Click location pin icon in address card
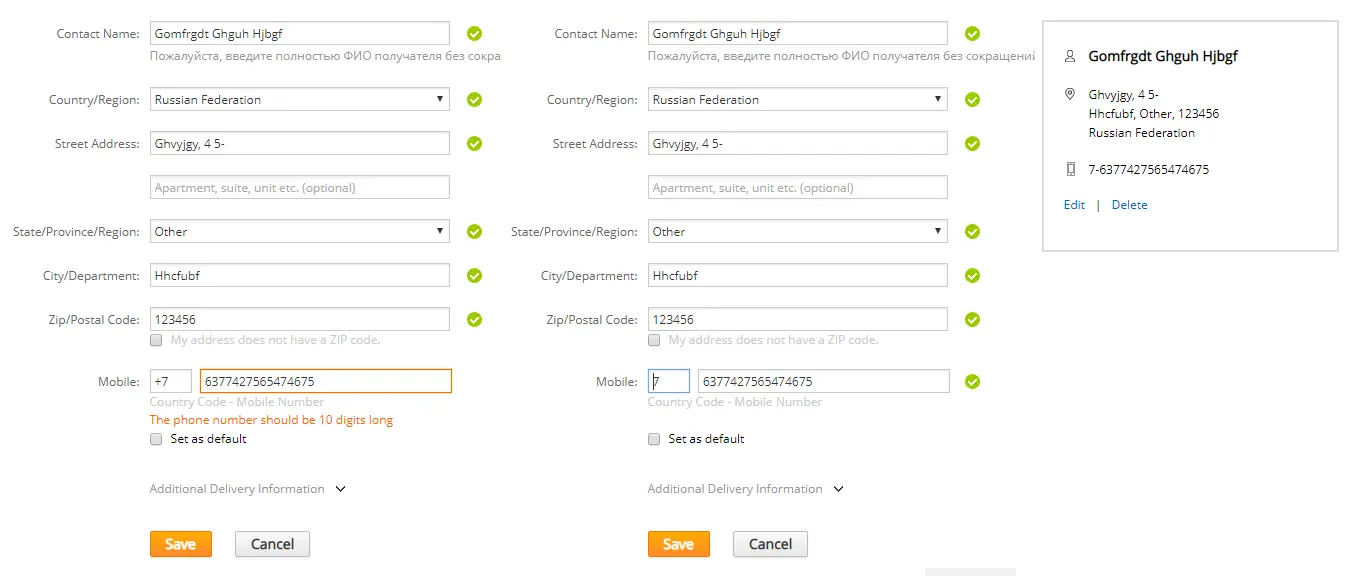 click(x=1070, y=94)
